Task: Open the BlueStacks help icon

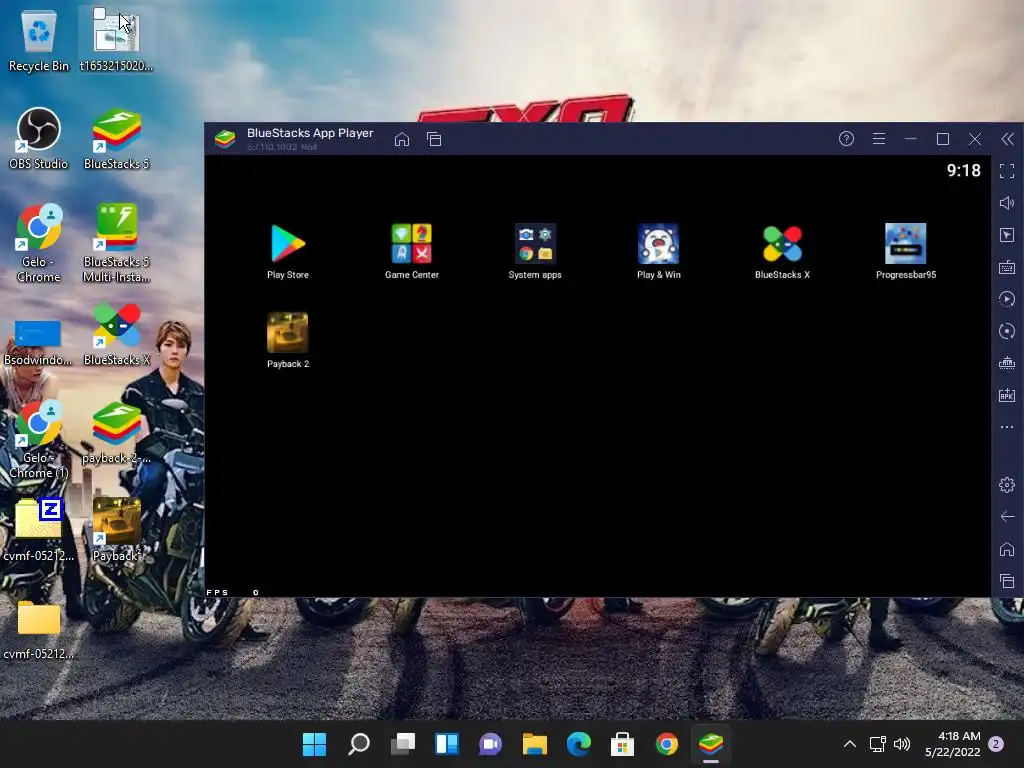Action: point(846,138)
